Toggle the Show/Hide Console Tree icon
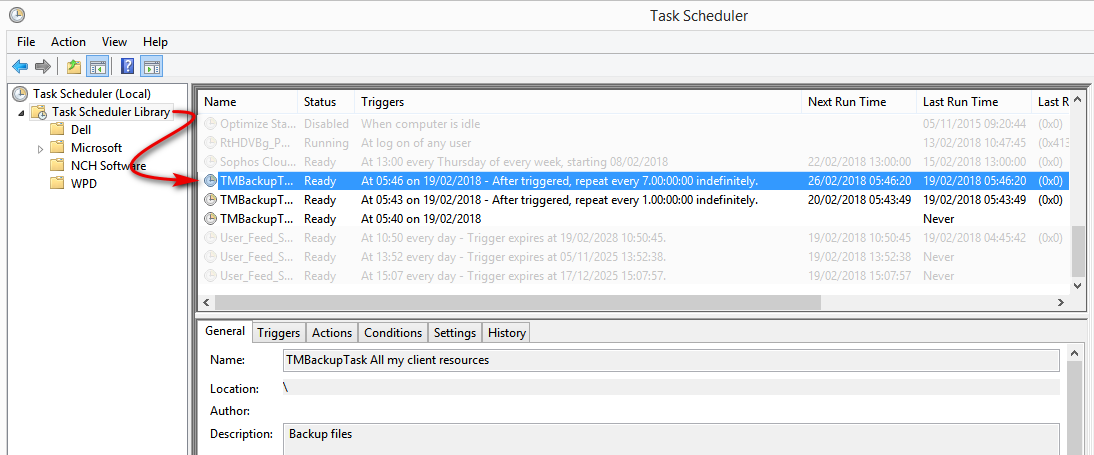This screenshot has width=1094, height=455. [97, 66]
